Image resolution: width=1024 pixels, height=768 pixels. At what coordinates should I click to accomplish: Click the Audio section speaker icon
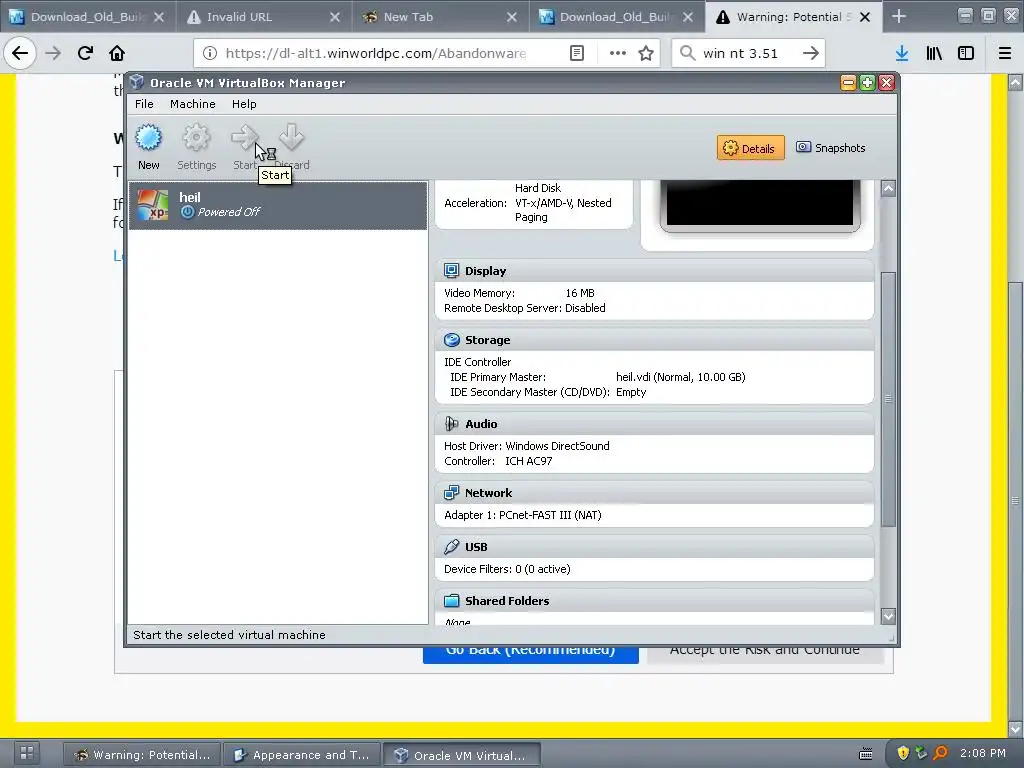[x=451, y=424]
